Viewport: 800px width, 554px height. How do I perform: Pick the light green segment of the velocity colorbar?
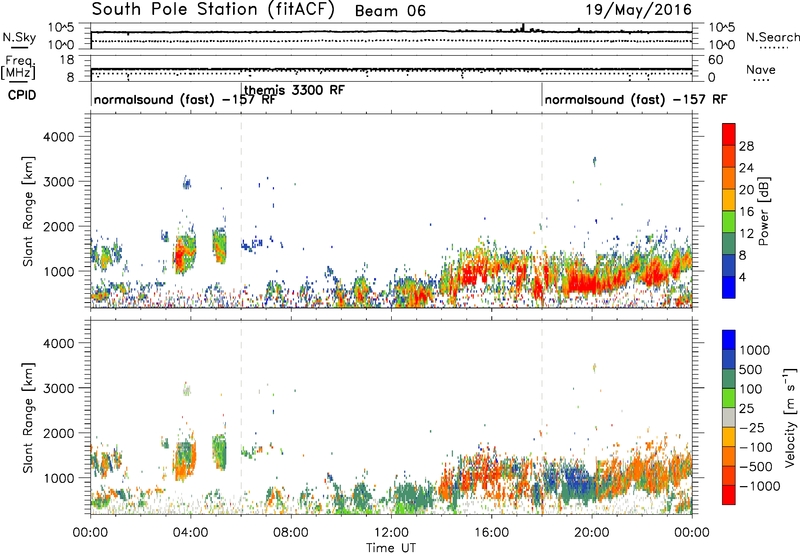click(x=729, y=398)
